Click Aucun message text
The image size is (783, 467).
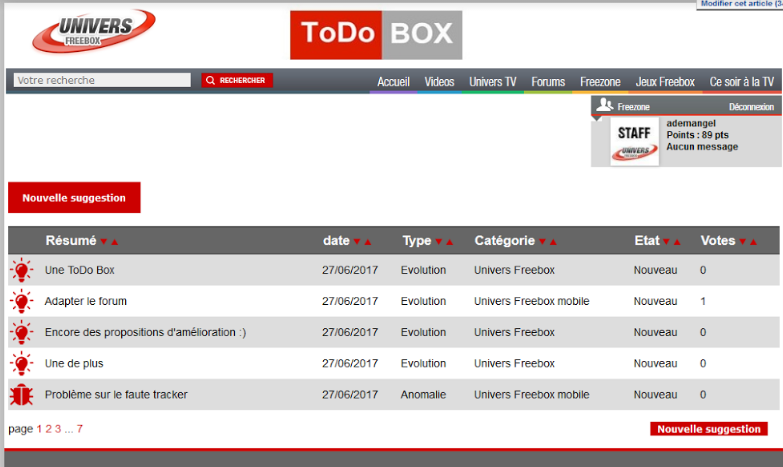[702, 147]
